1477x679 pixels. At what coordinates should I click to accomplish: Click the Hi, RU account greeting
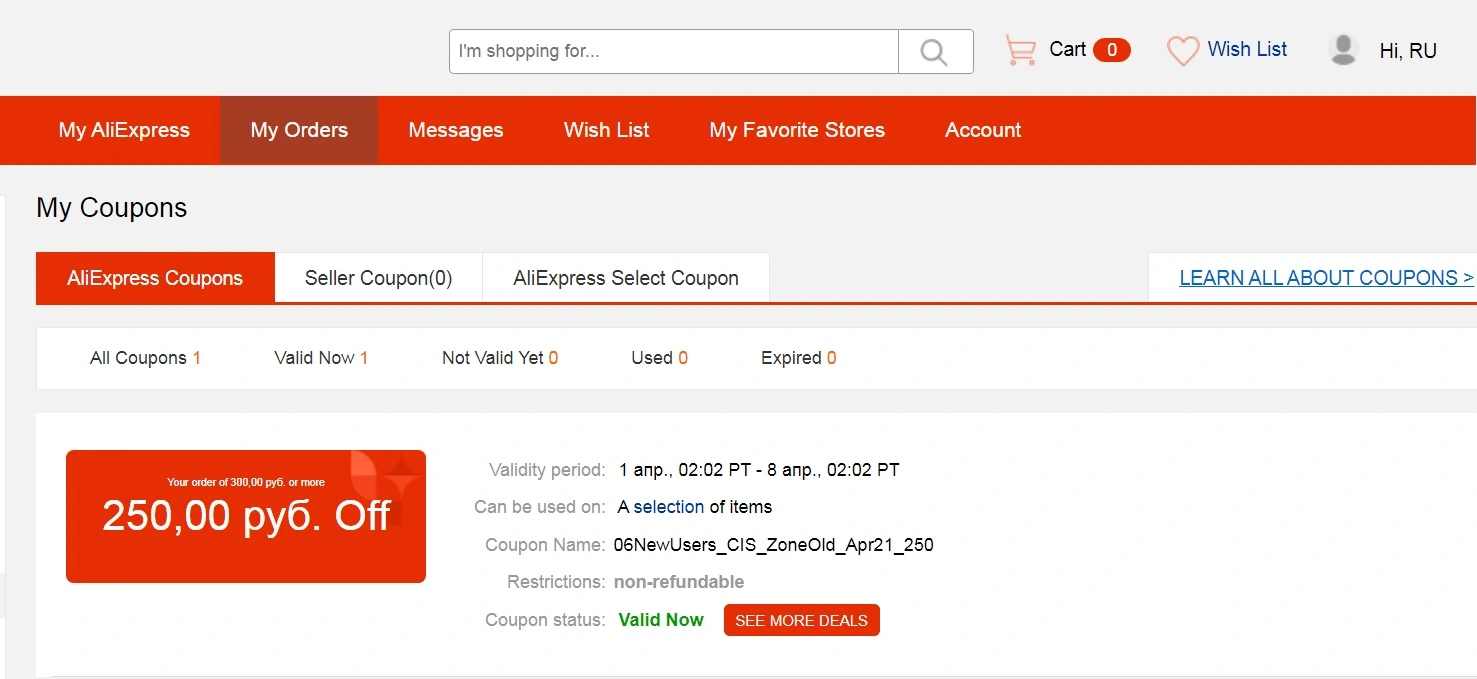(x=1408, y=51)
